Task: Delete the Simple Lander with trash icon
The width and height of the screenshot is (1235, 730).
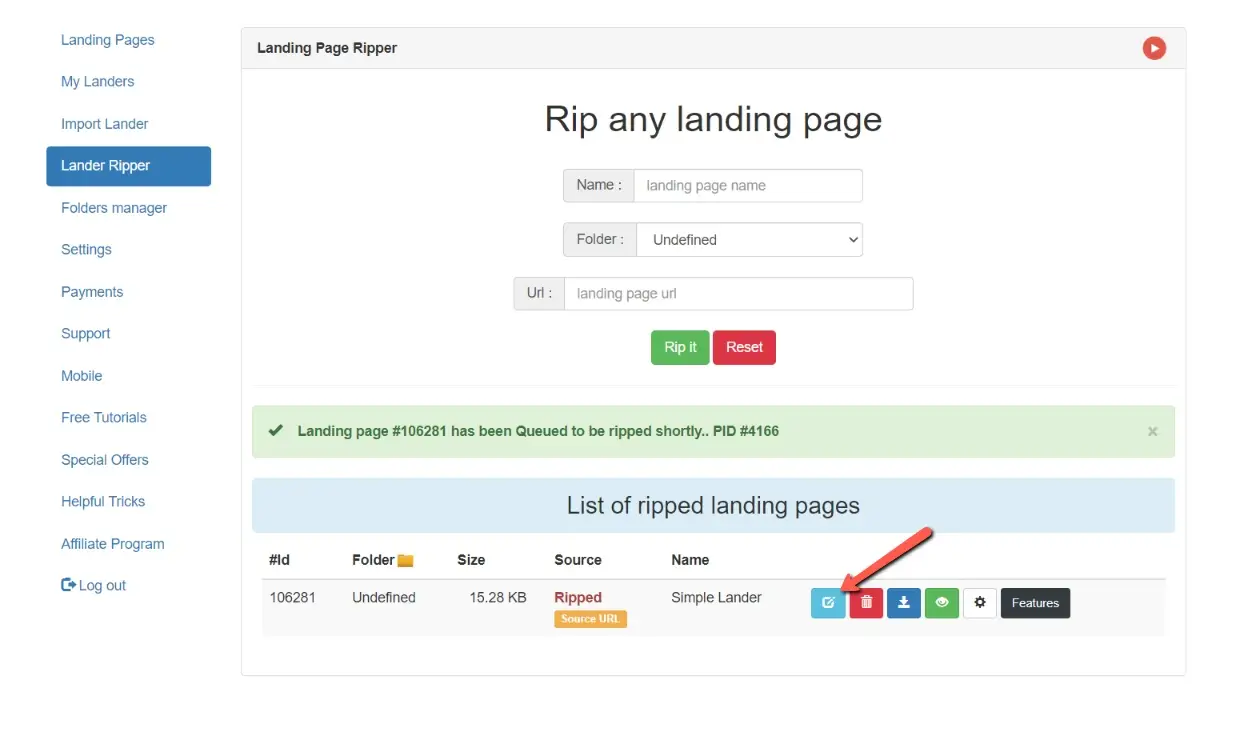Action: pyautogui.click(x=866, y=603)
